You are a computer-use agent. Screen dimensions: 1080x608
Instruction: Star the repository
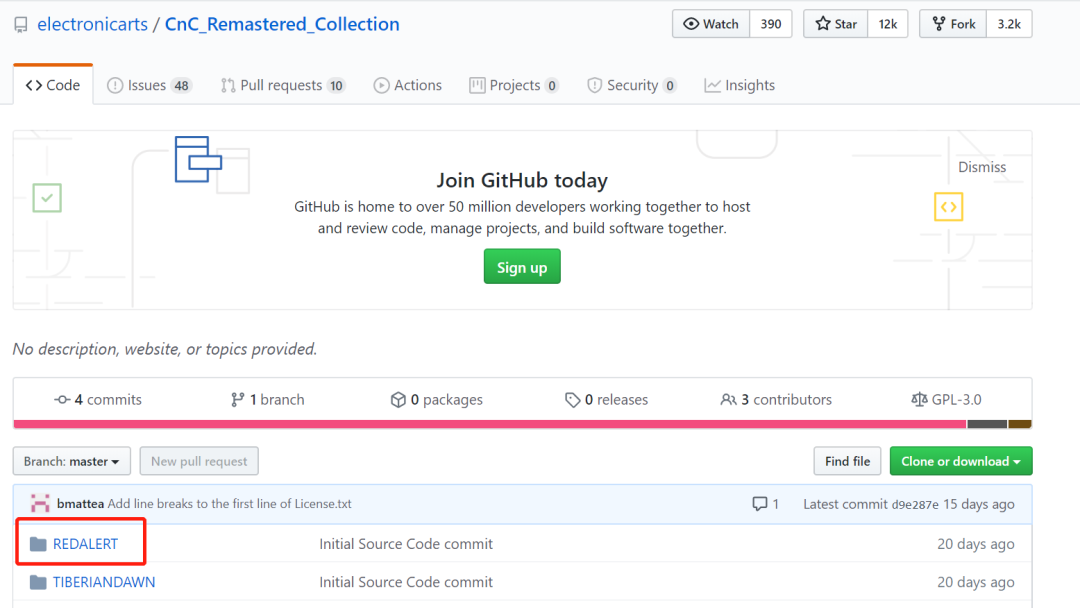point(836,24)
